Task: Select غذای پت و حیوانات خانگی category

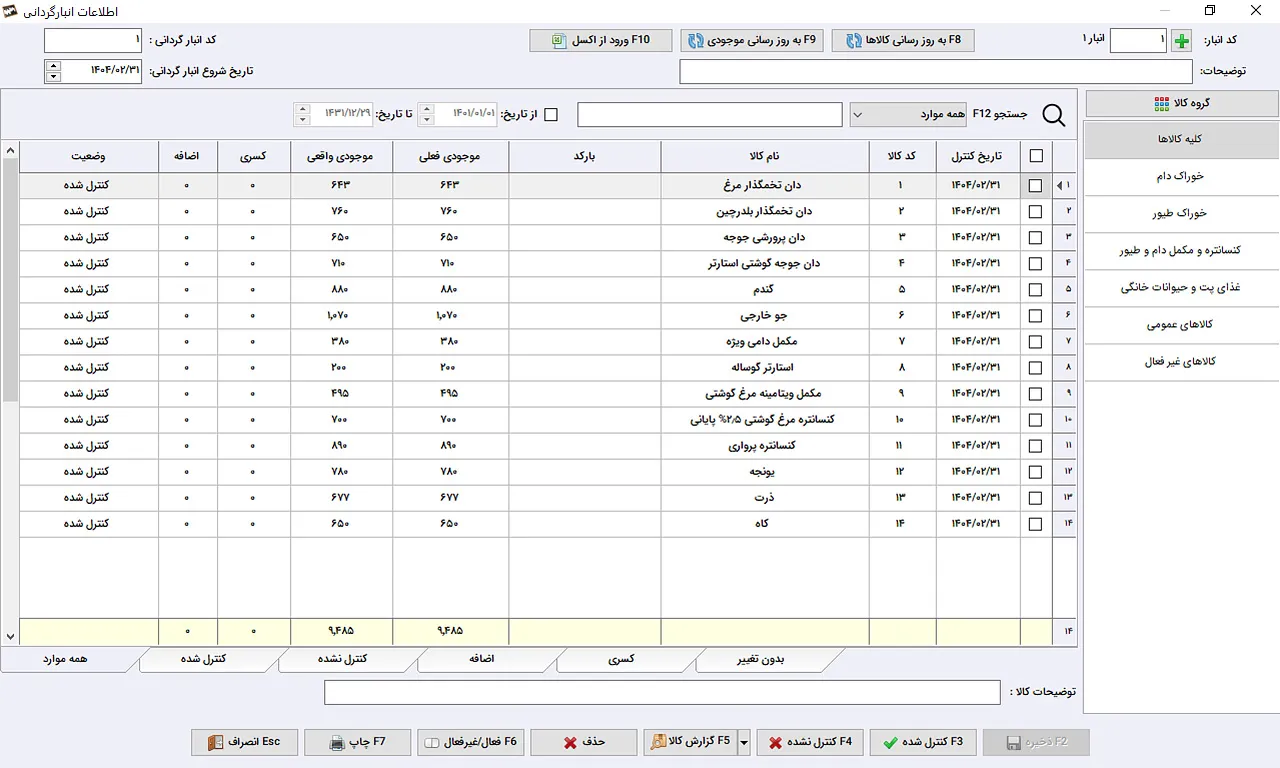Action: click(x=1182, y=288)
